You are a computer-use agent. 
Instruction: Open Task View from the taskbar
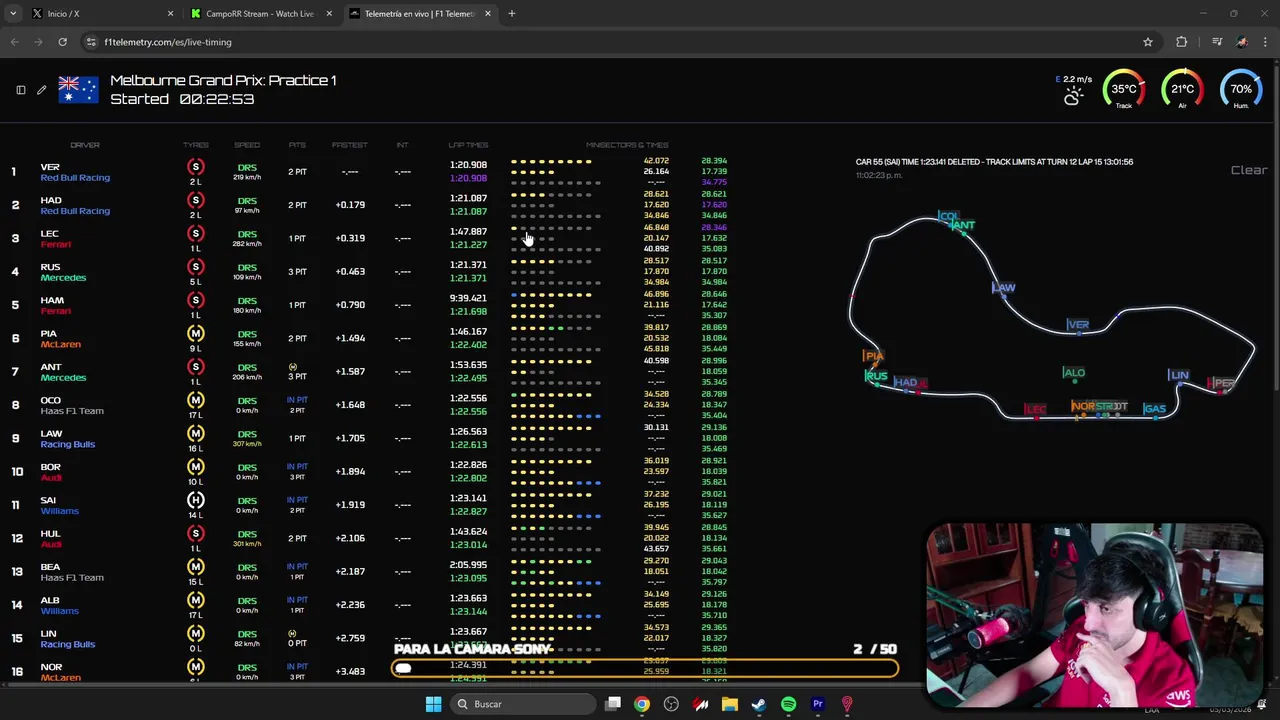coord(613,704)
